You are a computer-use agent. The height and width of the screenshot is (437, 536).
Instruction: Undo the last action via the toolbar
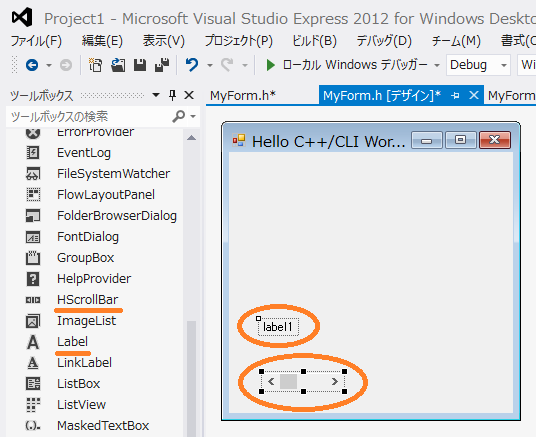pyautogui.click(x=192, y=65)
